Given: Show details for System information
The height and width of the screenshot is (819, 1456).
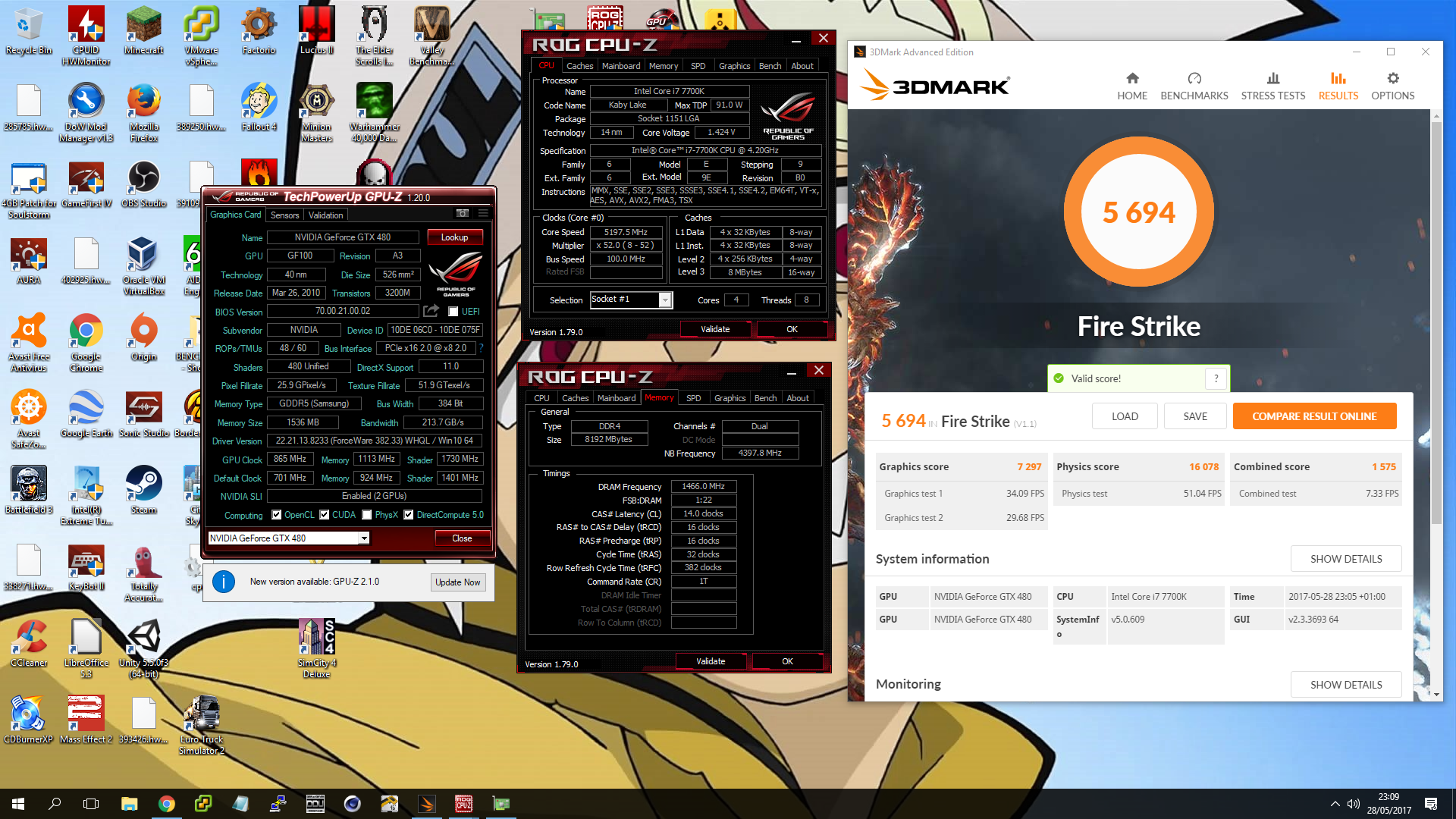Looking at the screenshot, I should [1347, 559].
